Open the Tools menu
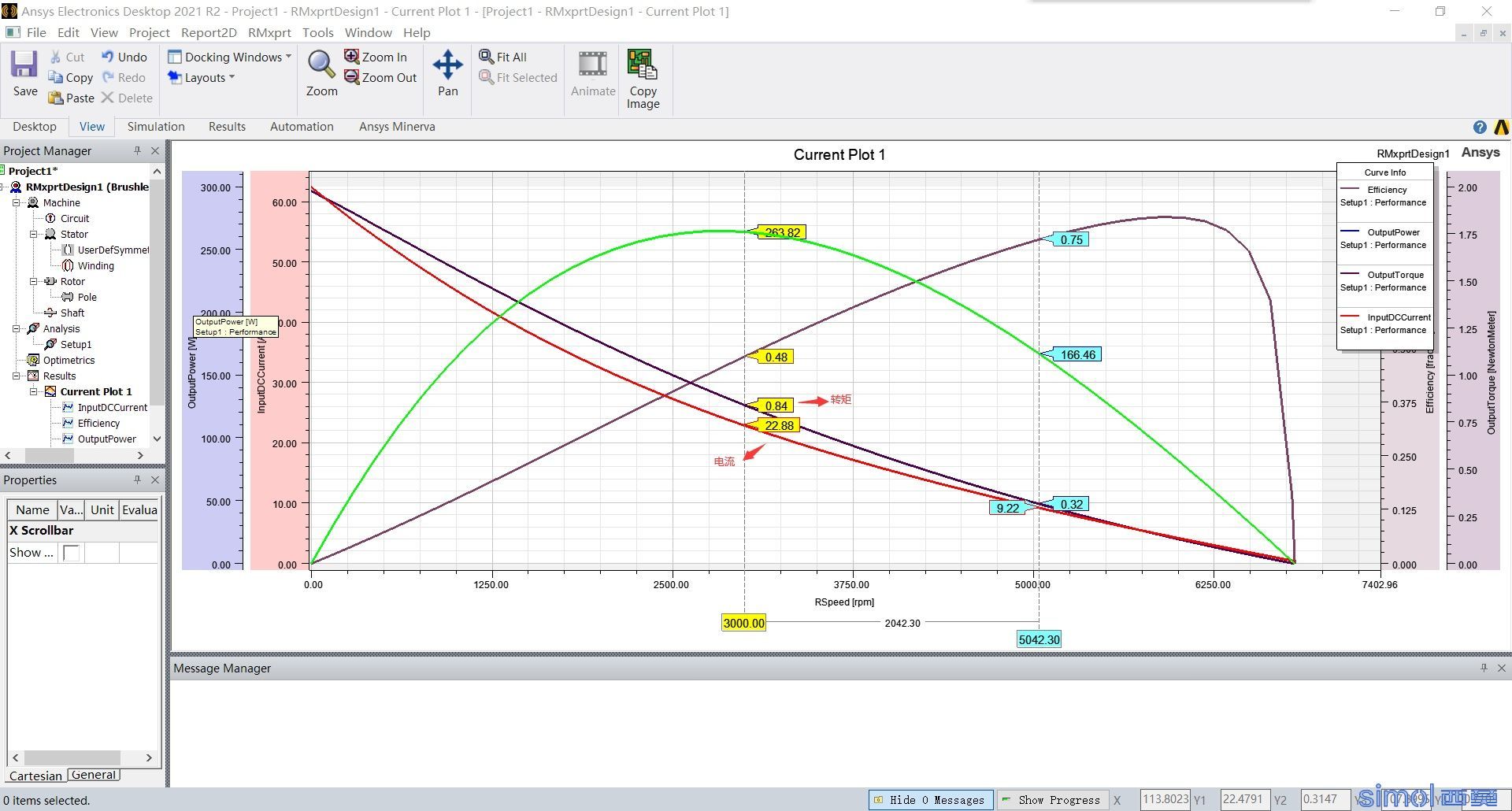The image size is (1512, 811). tap(317, 32)
